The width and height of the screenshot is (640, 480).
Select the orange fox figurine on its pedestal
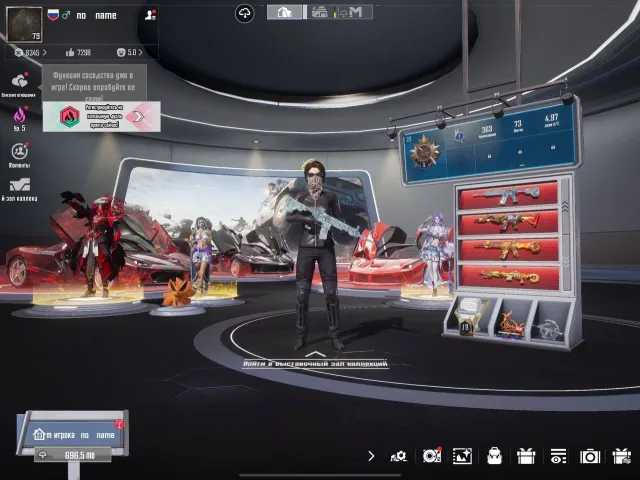tap(178, 293)
